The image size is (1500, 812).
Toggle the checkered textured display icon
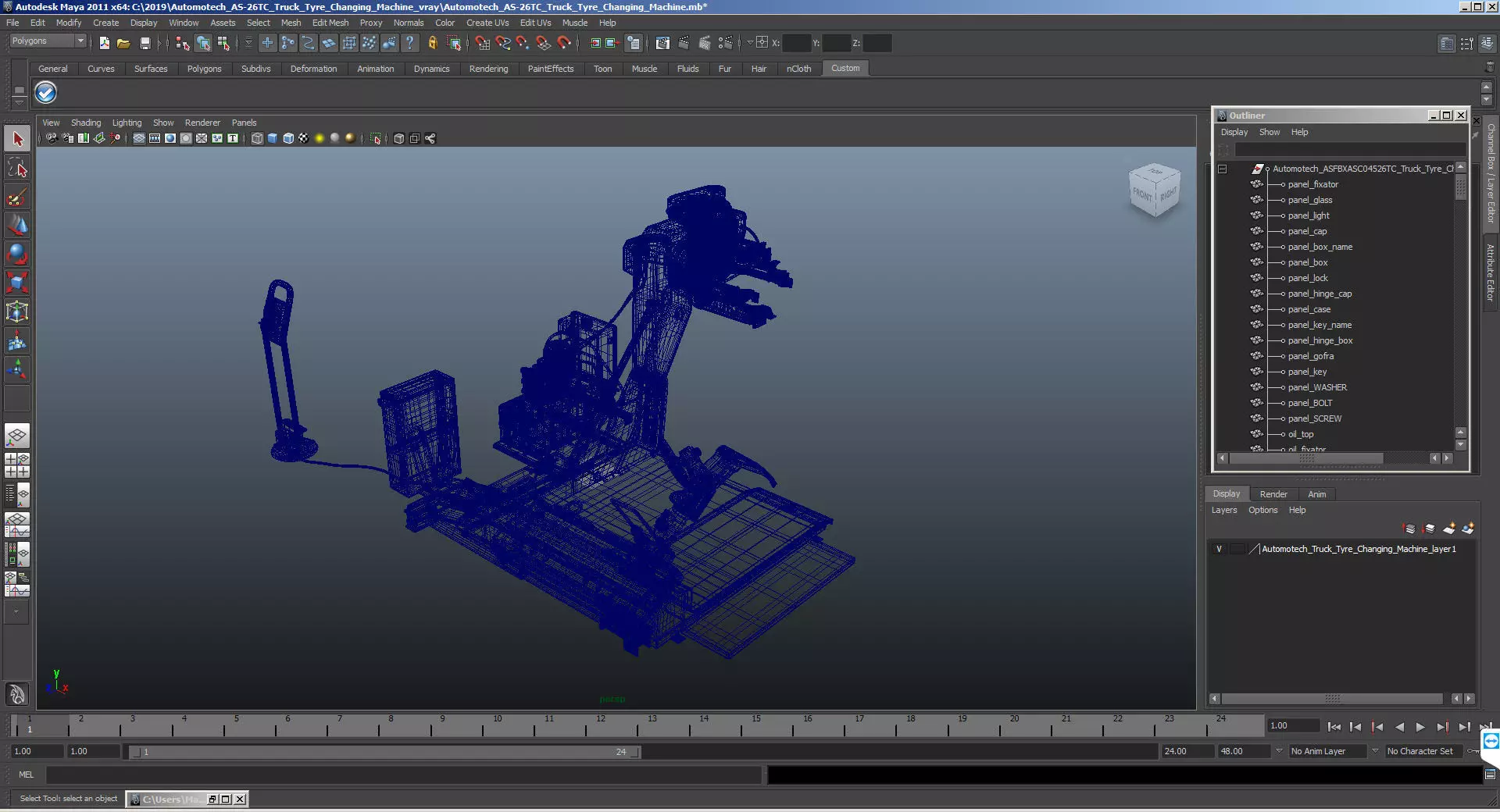click(304, 138)
